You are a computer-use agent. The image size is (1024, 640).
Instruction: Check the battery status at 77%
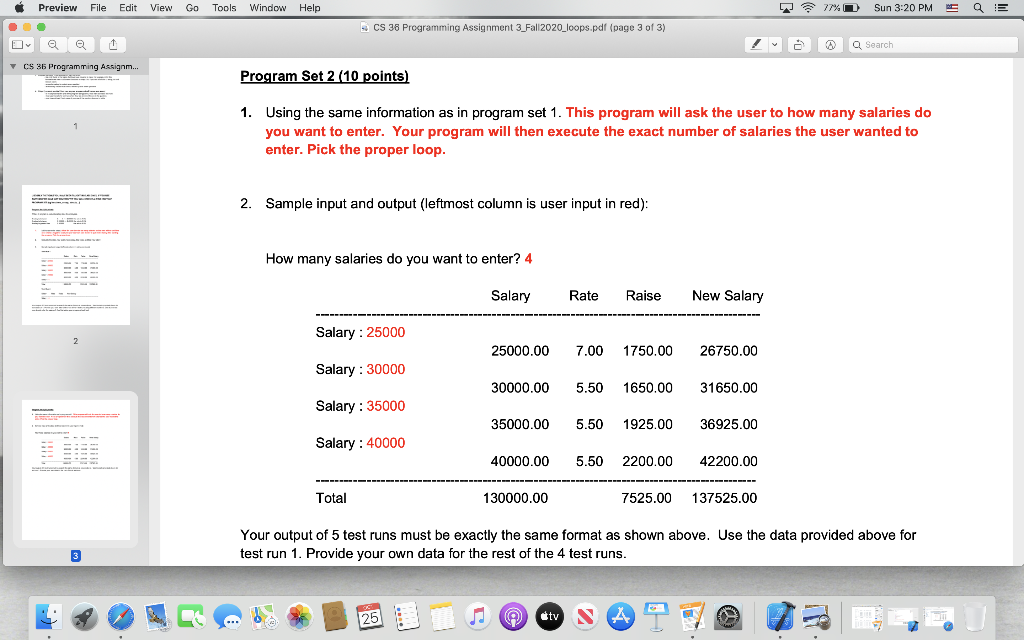pos(841,8)
